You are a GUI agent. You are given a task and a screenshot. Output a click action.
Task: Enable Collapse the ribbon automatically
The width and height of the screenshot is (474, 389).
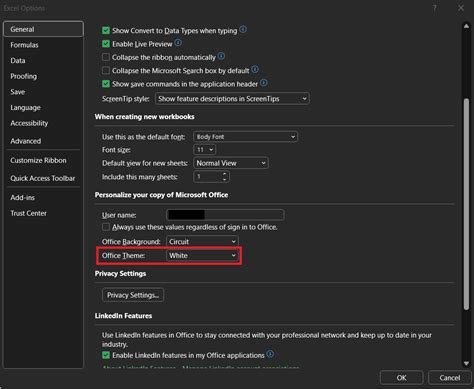(x=106, y=57)
